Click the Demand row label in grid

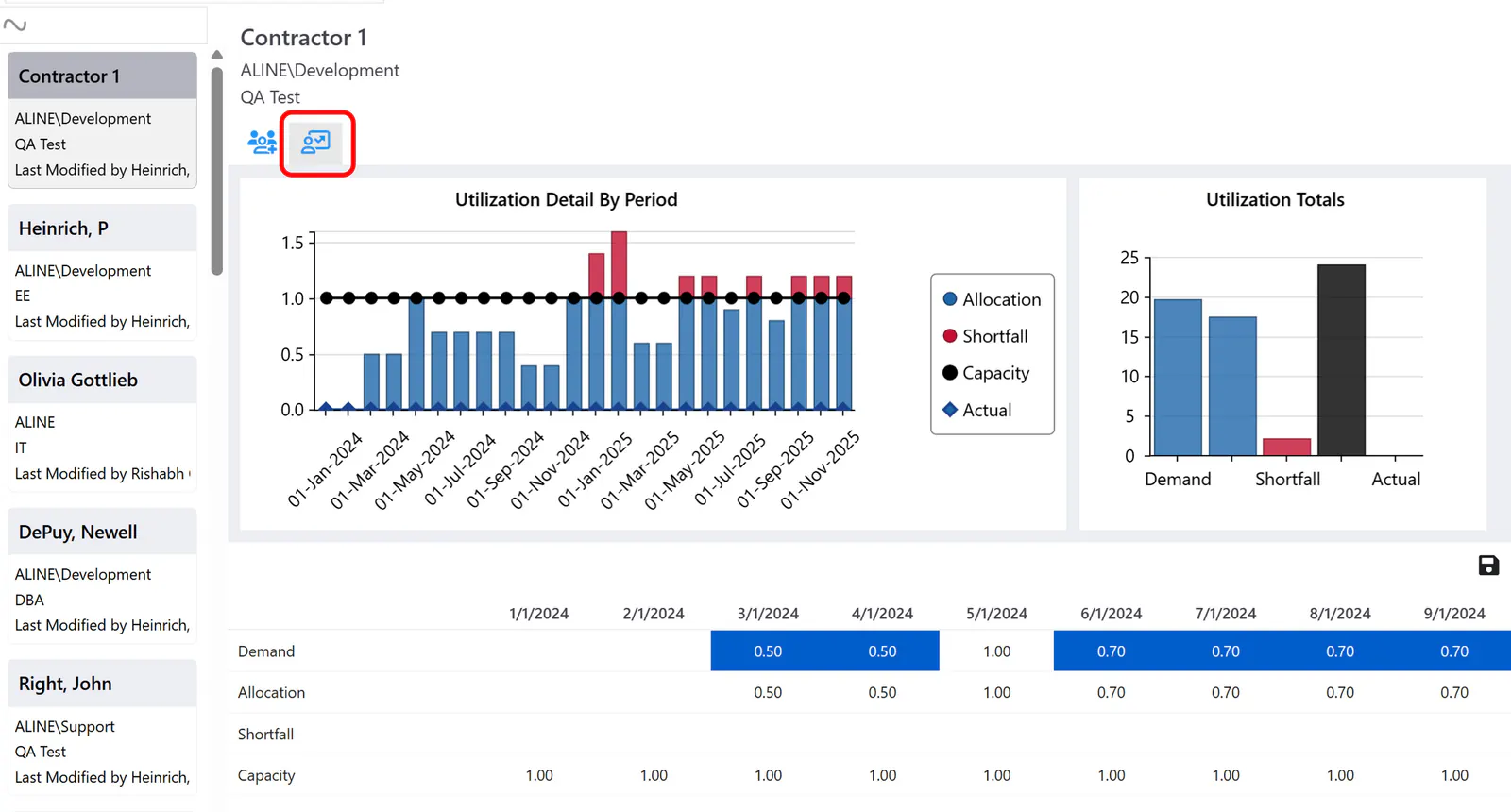coord(266,651)
